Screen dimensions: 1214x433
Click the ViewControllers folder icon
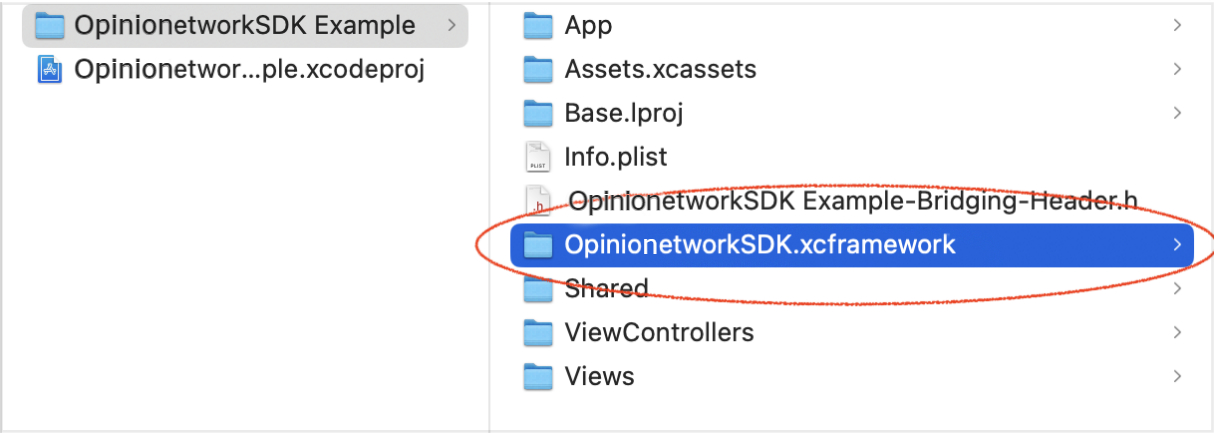tap(538, 332)
